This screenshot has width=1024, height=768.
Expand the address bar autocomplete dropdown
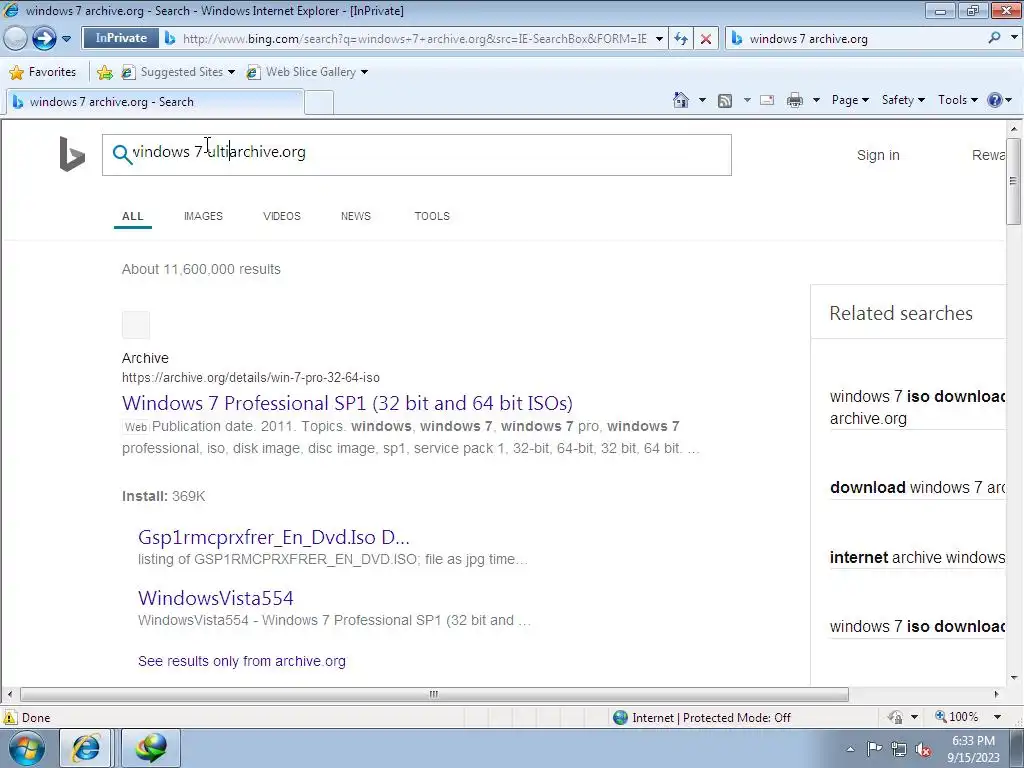click(x=659, y=39)
